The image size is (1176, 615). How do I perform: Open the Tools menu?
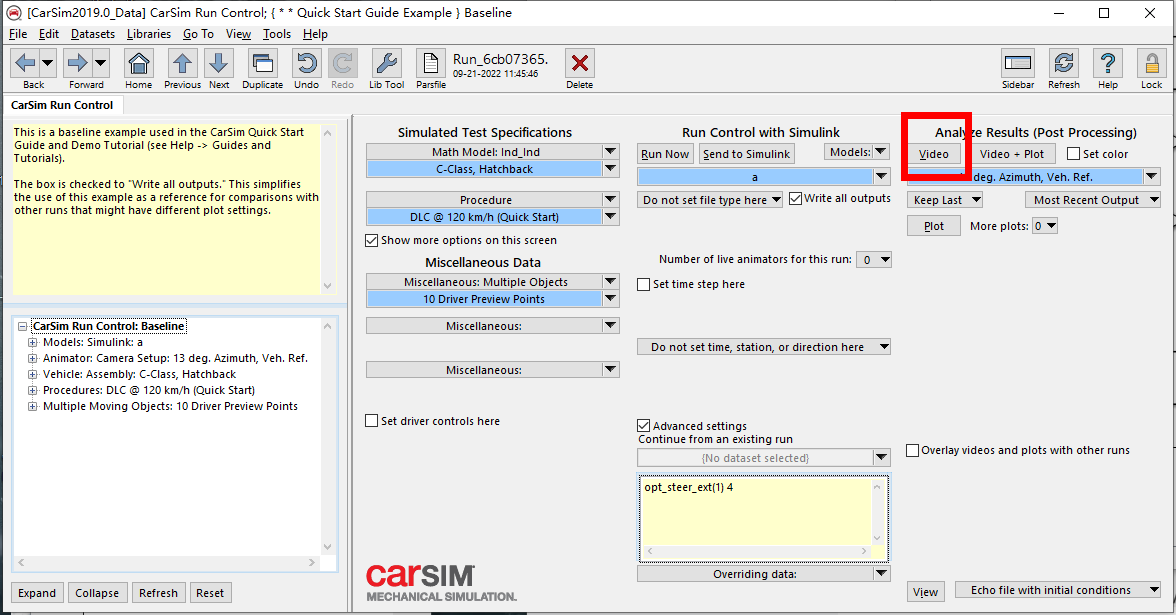pyautogui.click(x=277, y=34)
